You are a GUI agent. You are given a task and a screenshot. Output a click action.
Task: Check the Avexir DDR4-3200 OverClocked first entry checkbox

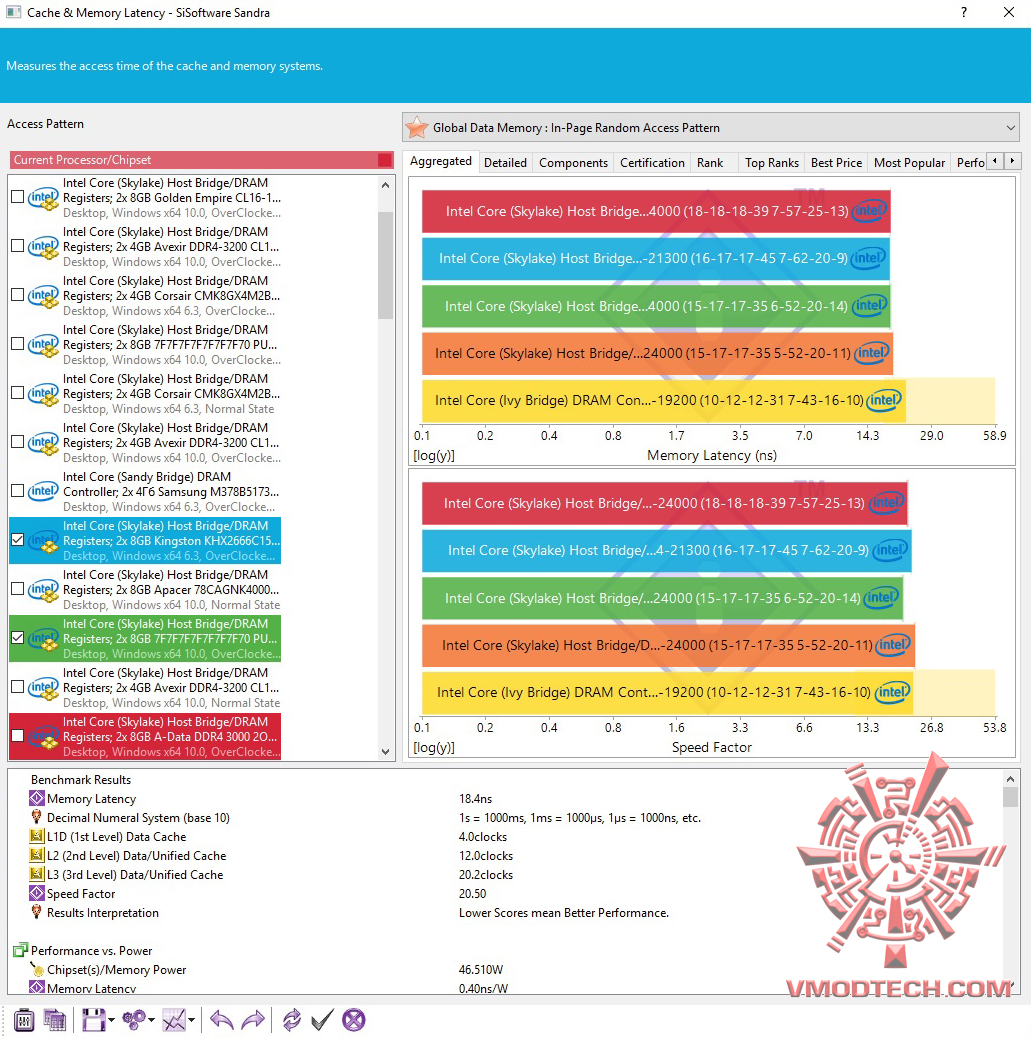[18, 246]
